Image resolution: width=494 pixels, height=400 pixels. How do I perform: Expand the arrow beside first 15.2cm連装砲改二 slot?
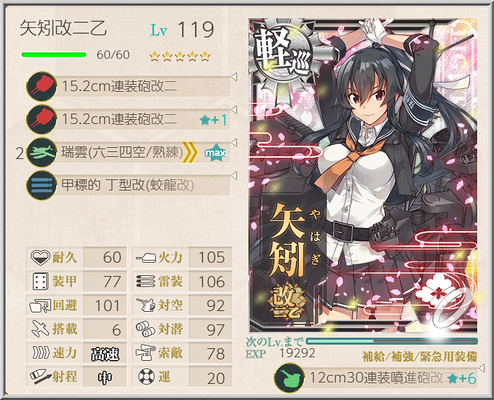(x=234, y=77)
